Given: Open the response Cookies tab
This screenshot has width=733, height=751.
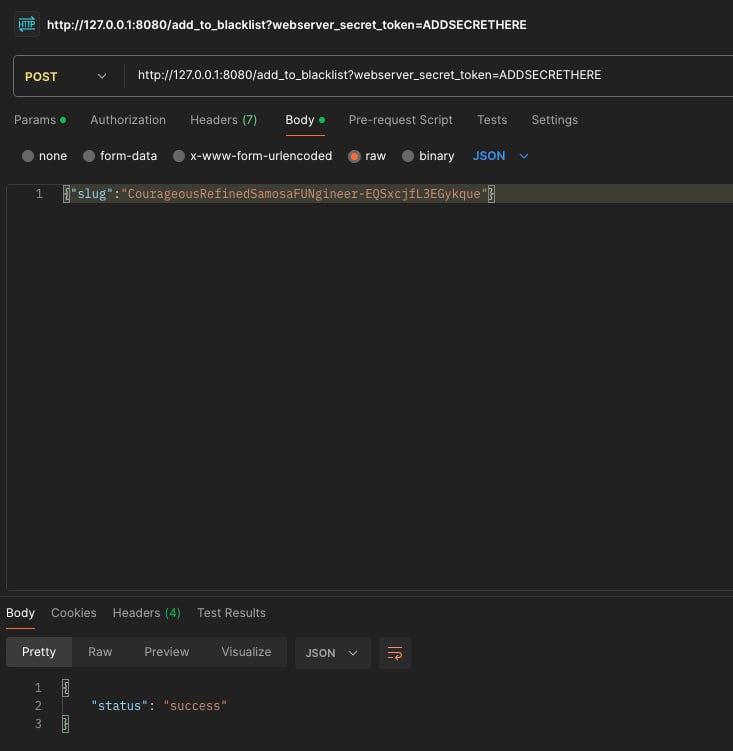Looking at the screenshot, I should 74,613.
